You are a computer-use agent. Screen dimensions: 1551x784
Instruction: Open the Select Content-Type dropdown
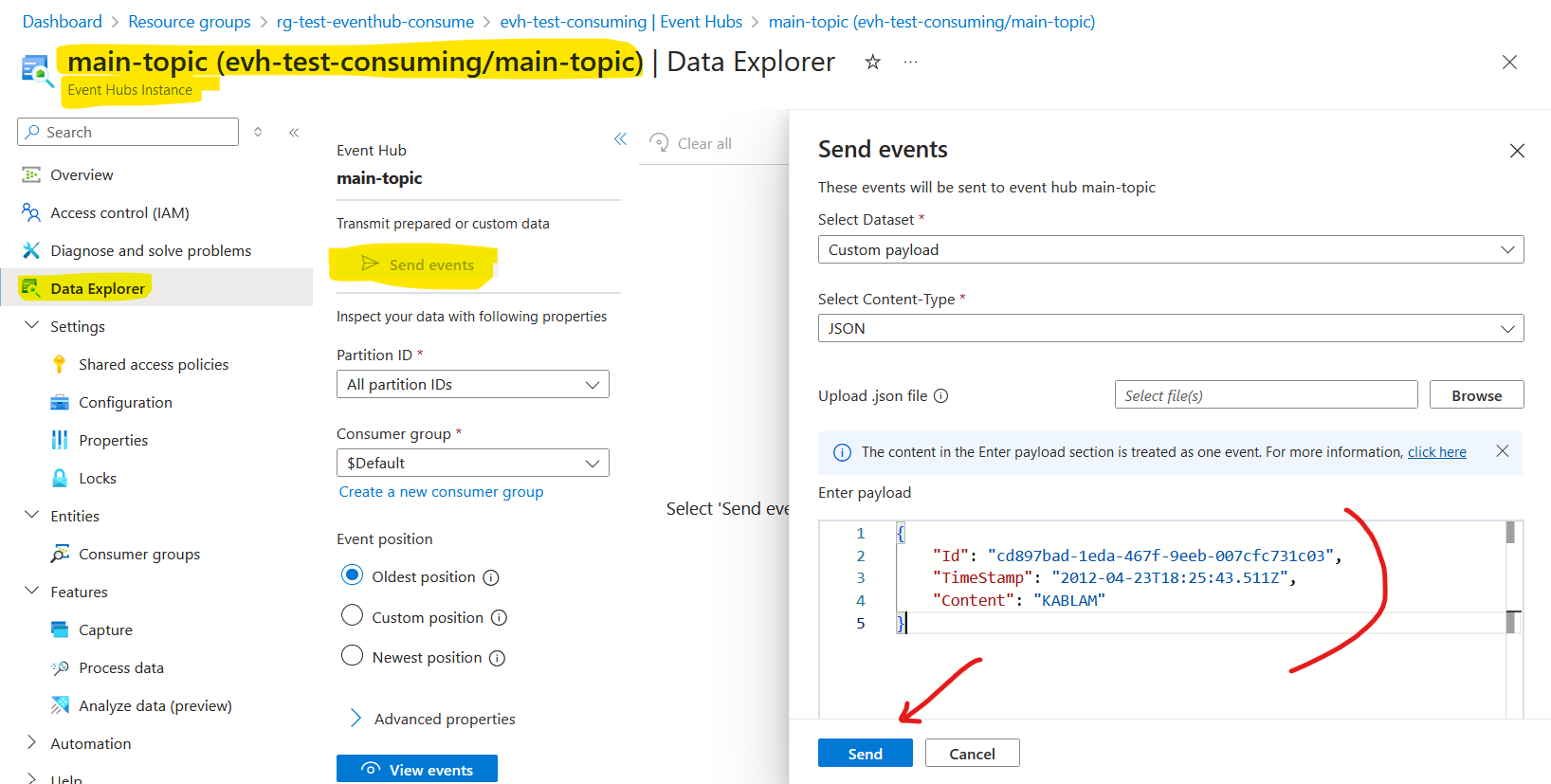point(1171,328)
